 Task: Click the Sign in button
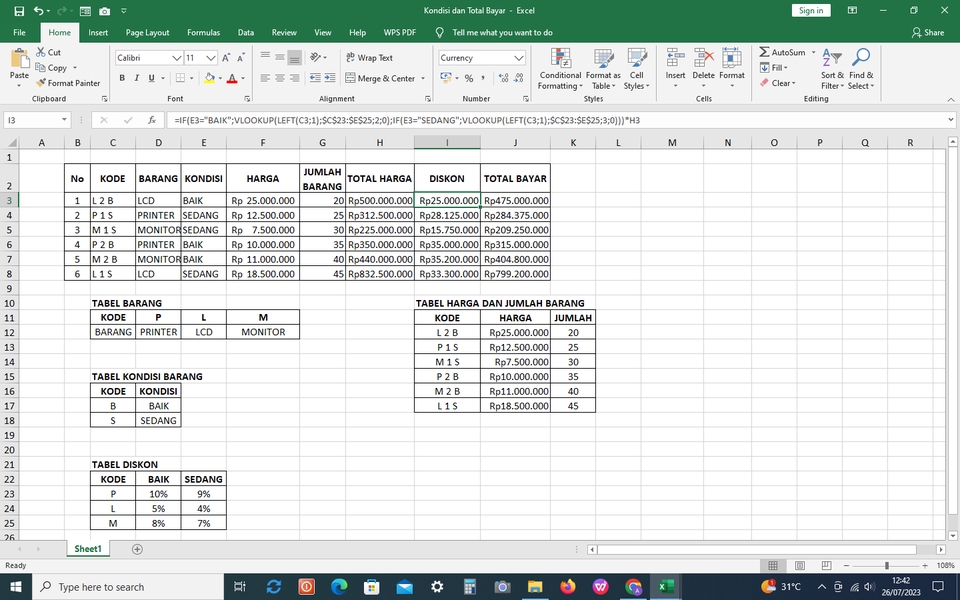(811, 10)
